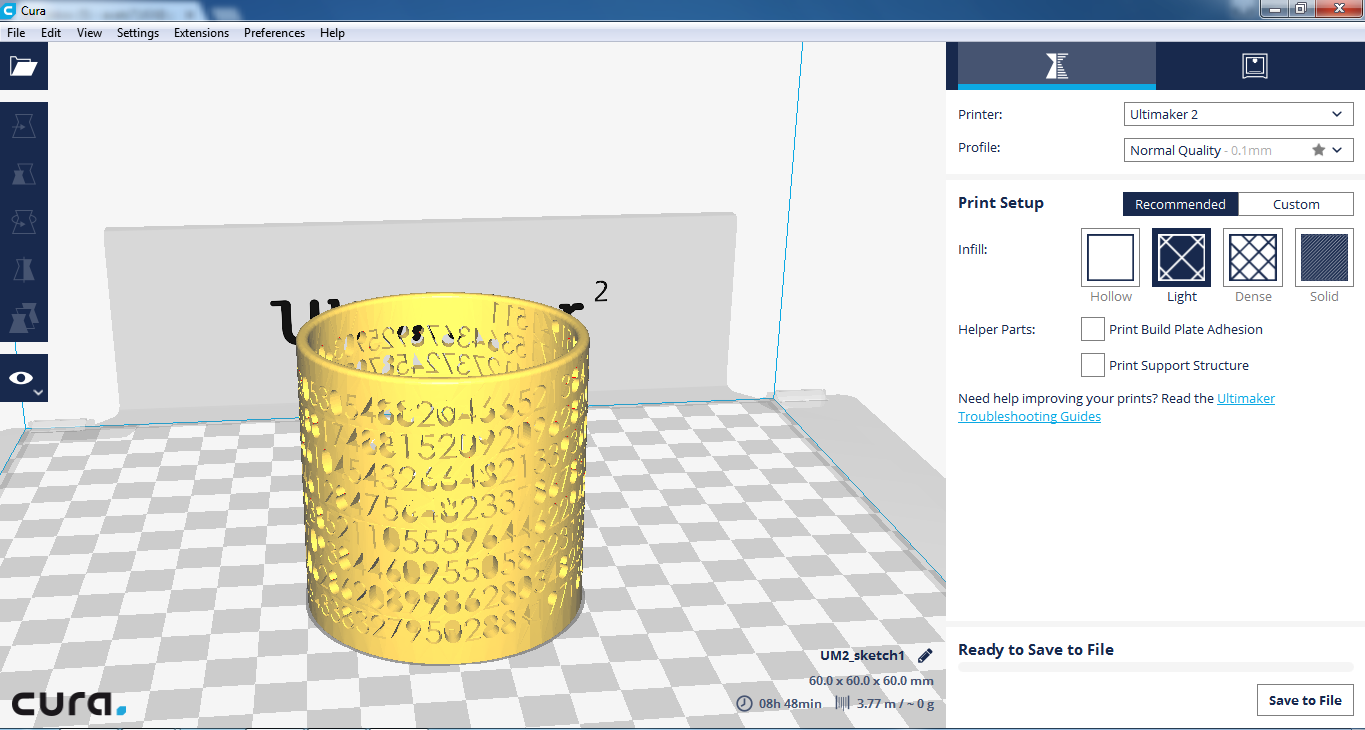Select the Move tool in the left toolbar

(x=23, y=126)
